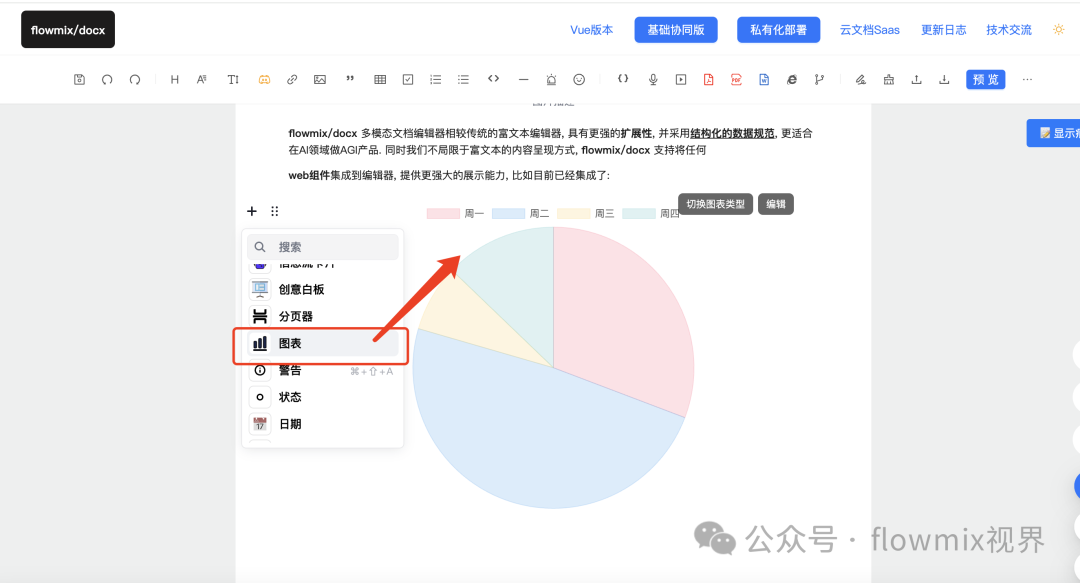This screenshot has width=1080, height=583.
Task: Select 分页器 from the block menu
Action: 322,316
